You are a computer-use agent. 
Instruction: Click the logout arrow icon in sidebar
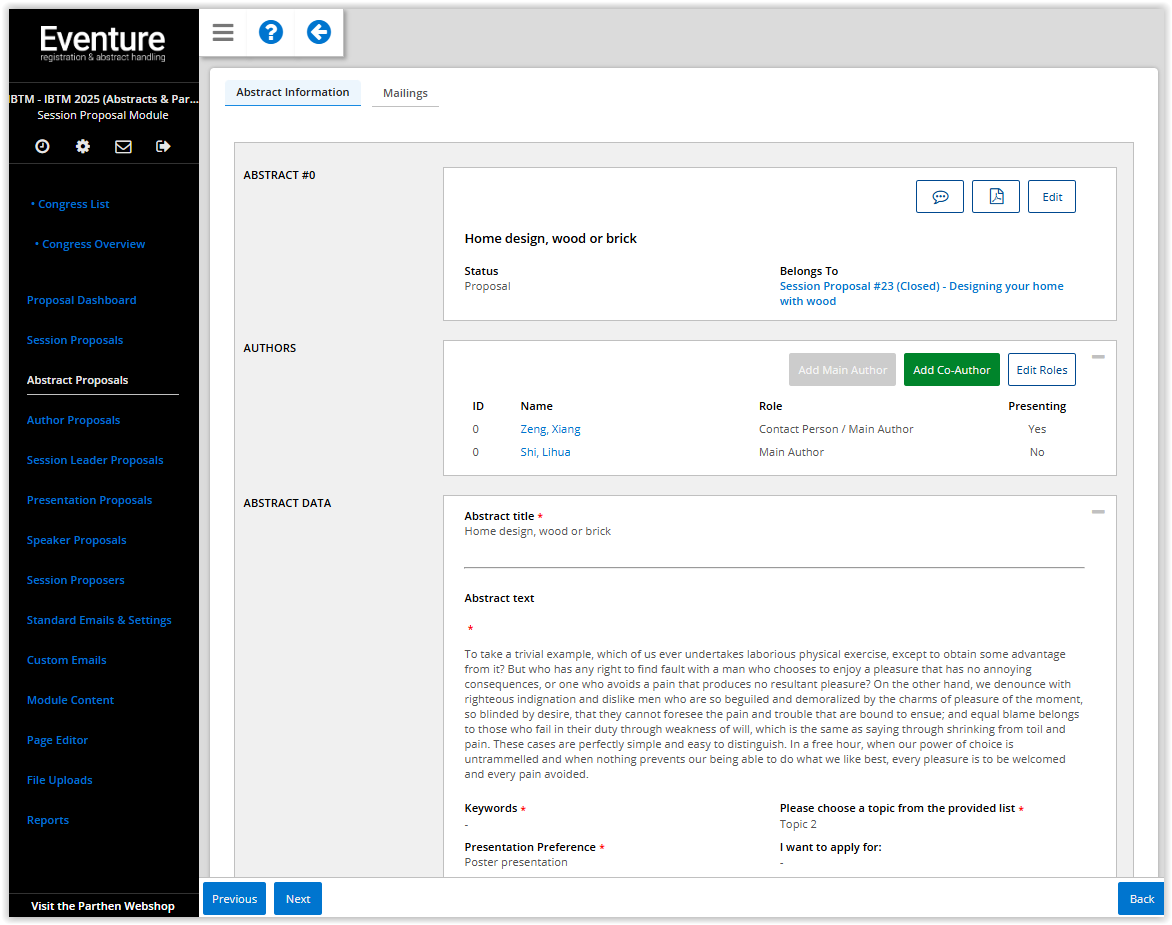(x=163, y=146)
